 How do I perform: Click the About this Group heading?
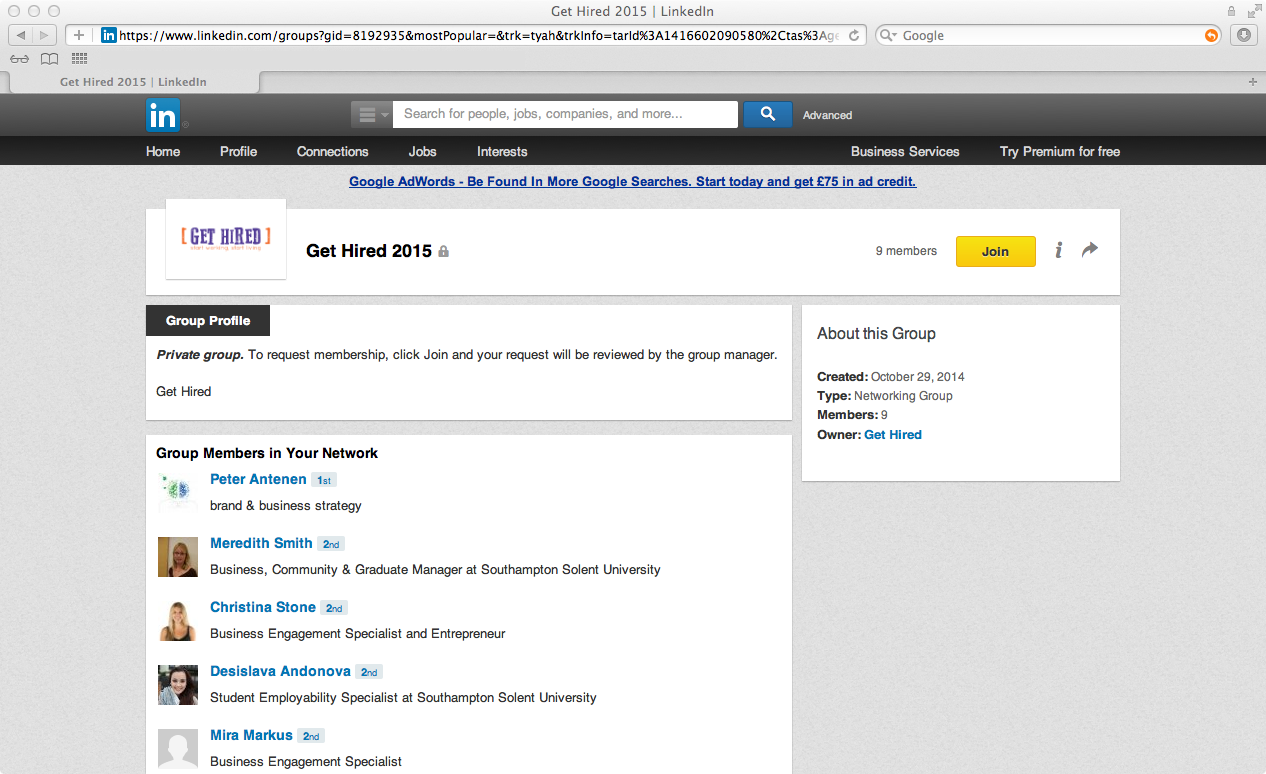[x=876, y=333]
